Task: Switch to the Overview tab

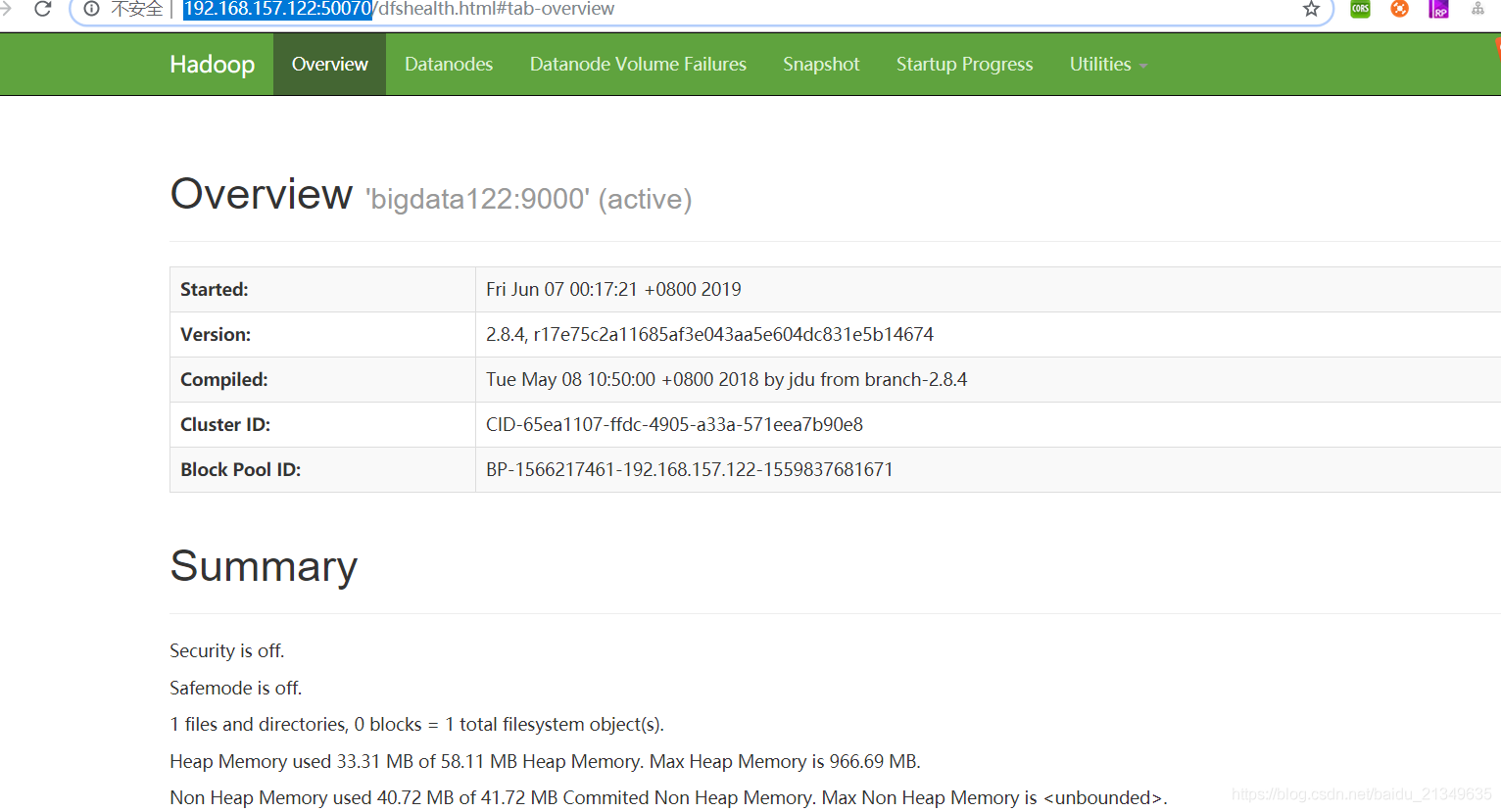Action: (x=329, y=65)
